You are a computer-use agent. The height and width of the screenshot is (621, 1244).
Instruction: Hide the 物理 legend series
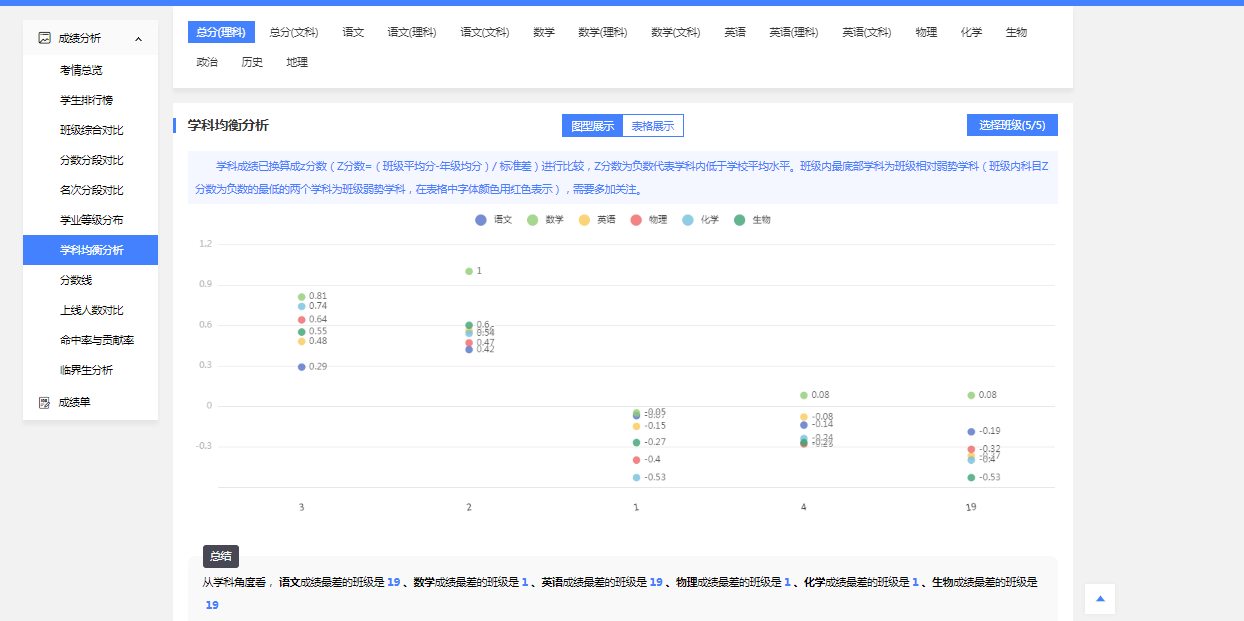tap(649, 220)
